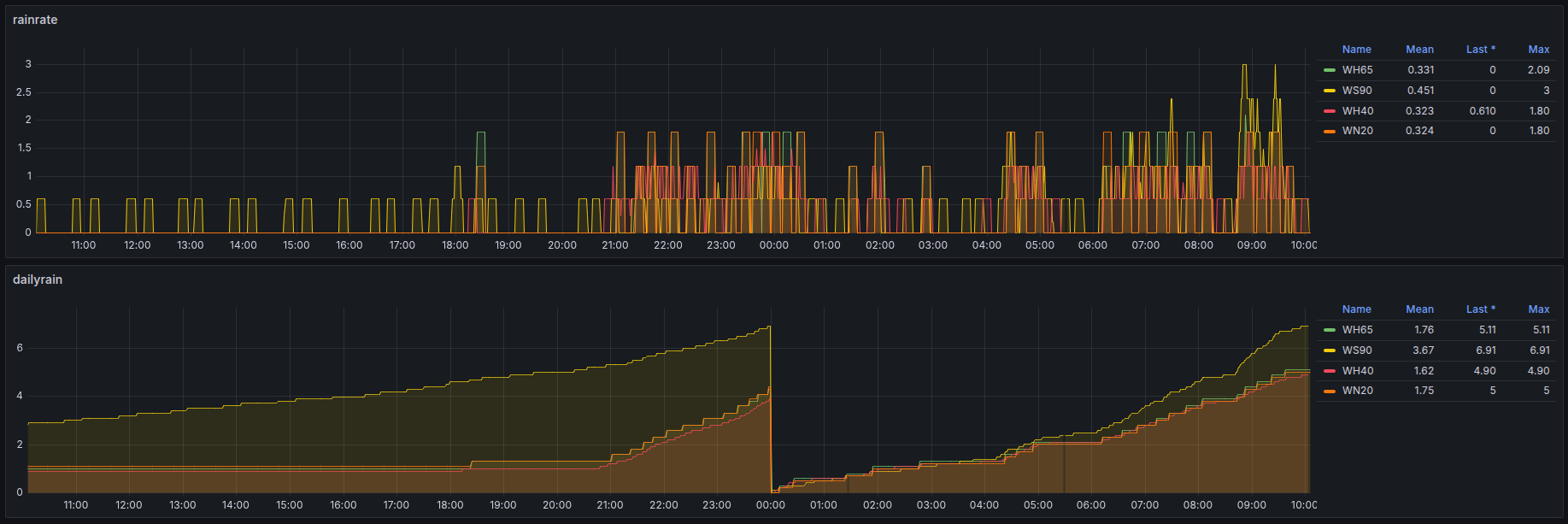The image size is (1568, 524).
Task: Sort rainrate legend by Last * column
Action: [x=1480, y=50]
